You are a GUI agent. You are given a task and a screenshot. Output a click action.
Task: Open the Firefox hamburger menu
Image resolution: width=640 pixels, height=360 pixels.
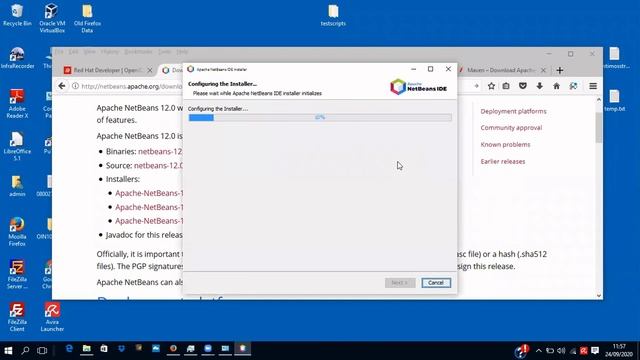(x=593, y=86)
